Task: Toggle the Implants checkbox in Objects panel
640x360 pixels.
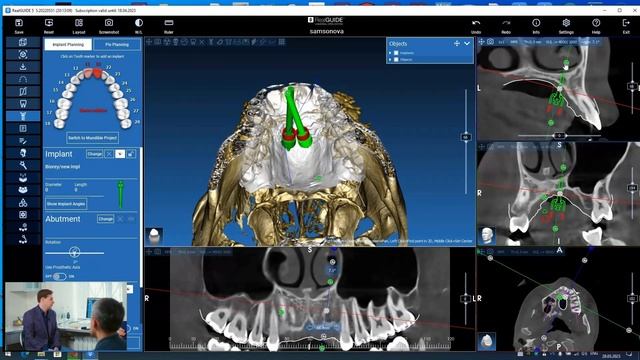Action: coord(396,53)
